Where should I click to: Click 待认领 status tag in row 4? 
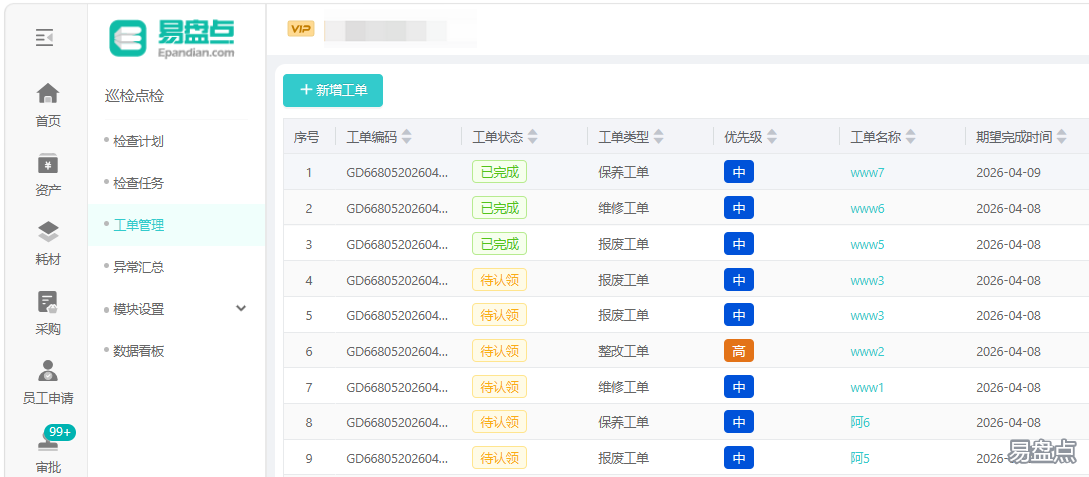(x=499, y=280)
